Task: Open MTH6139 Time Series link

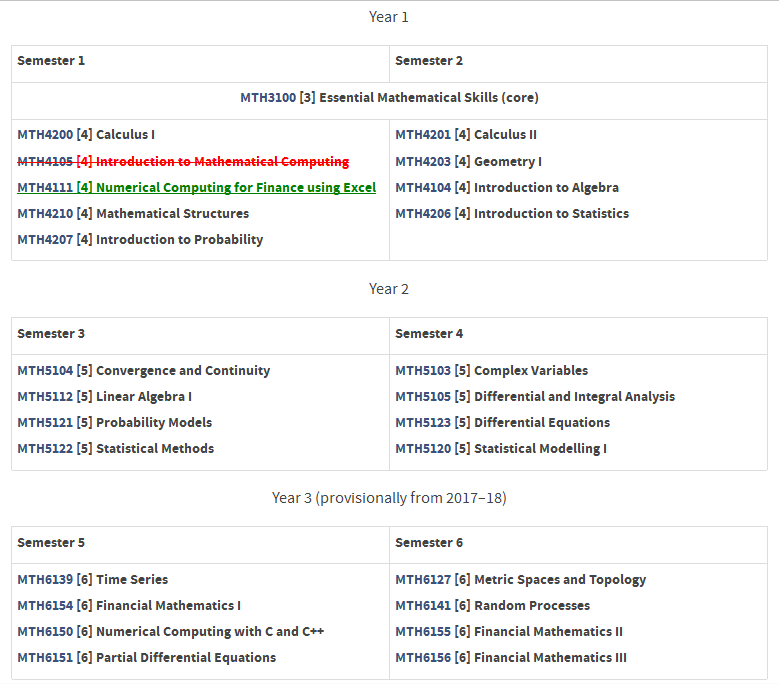Action: (93, 580)
